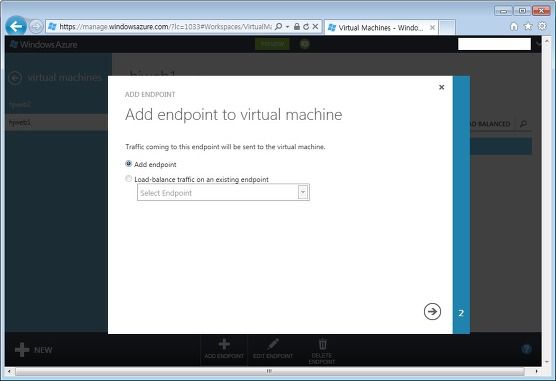Open a new blank browser tab
Screen dimensions: 556x381
click(447, 28)
